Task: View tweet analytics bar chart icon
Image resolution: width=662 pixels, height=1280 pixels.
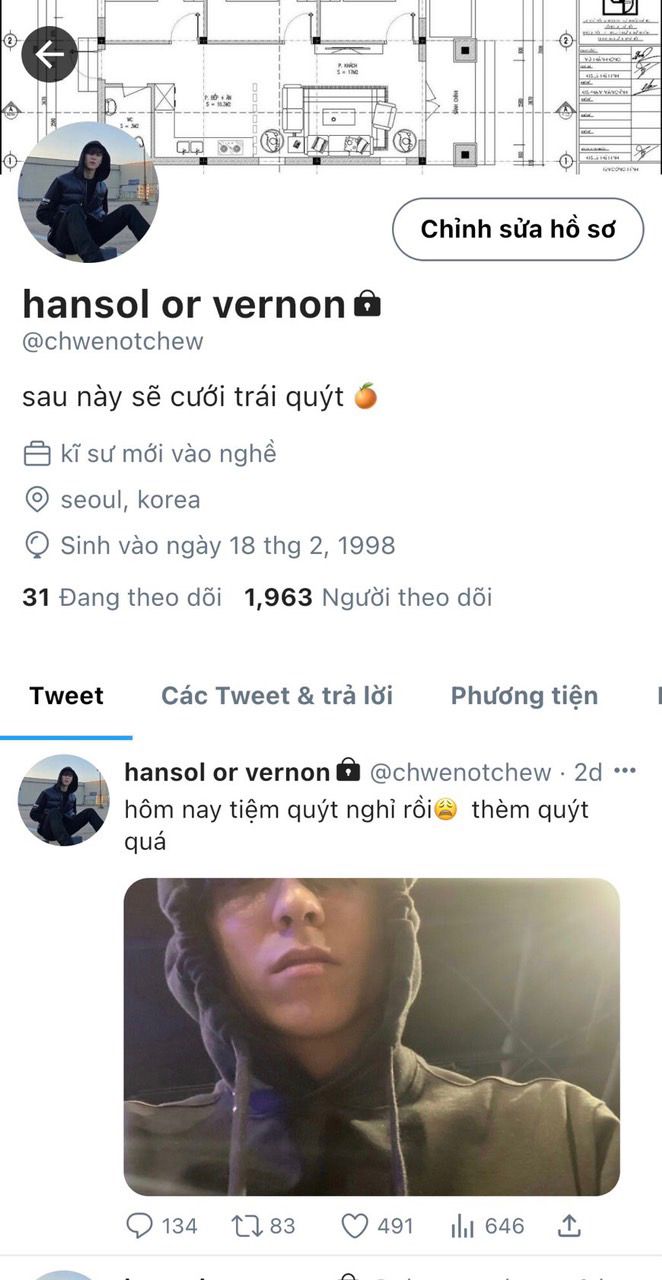Action: (463, 1225)
